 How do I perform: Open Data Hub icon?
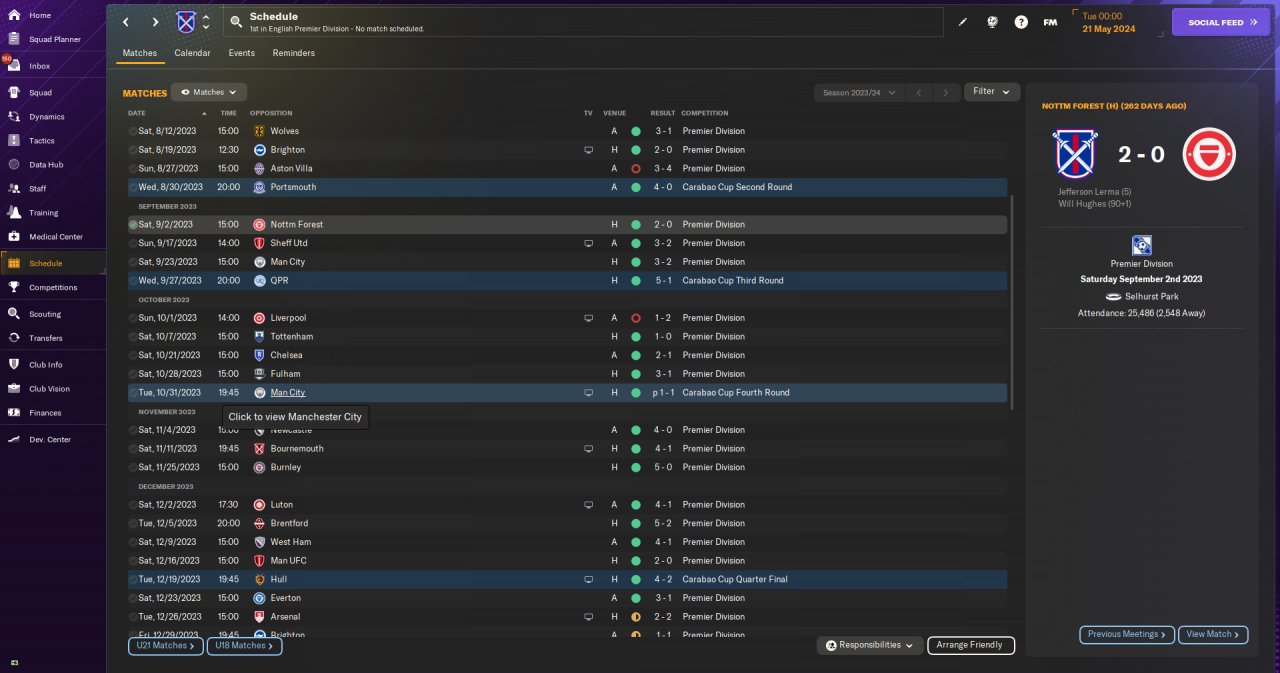(x=14, y=164)
